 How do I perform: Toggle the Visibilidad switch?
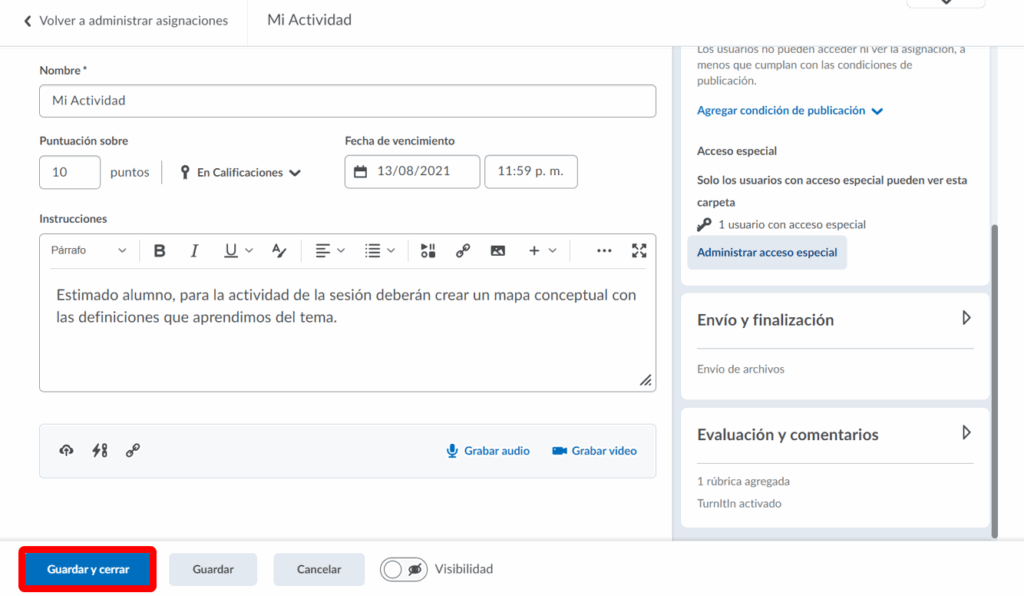coord(404,569)
